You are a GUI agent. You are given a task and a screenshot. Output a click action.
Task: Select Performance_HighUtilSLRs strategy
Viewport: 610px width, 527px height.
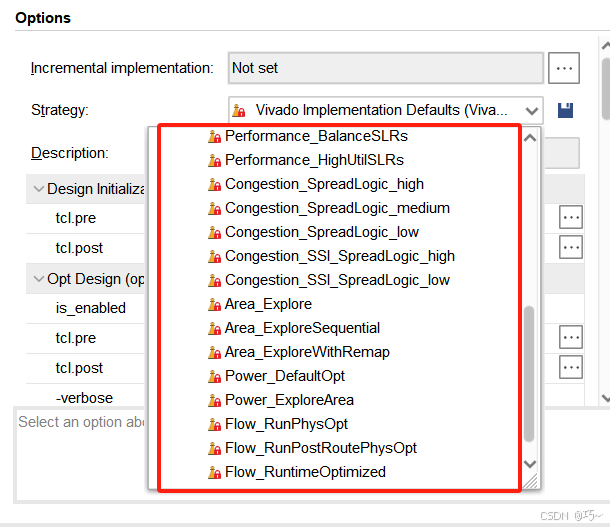(314, 160)
